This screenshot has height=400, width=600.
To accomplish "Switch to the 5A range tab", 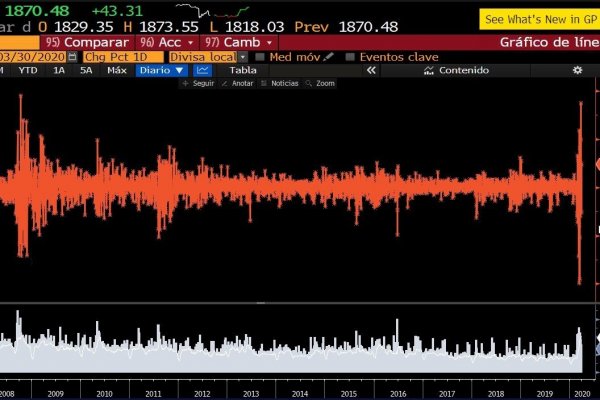I will pos(86,70).
